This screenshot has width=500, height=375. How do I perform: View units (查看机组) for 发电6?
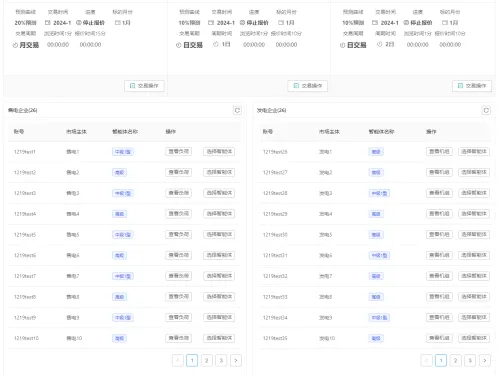click(x=439, y=255)
